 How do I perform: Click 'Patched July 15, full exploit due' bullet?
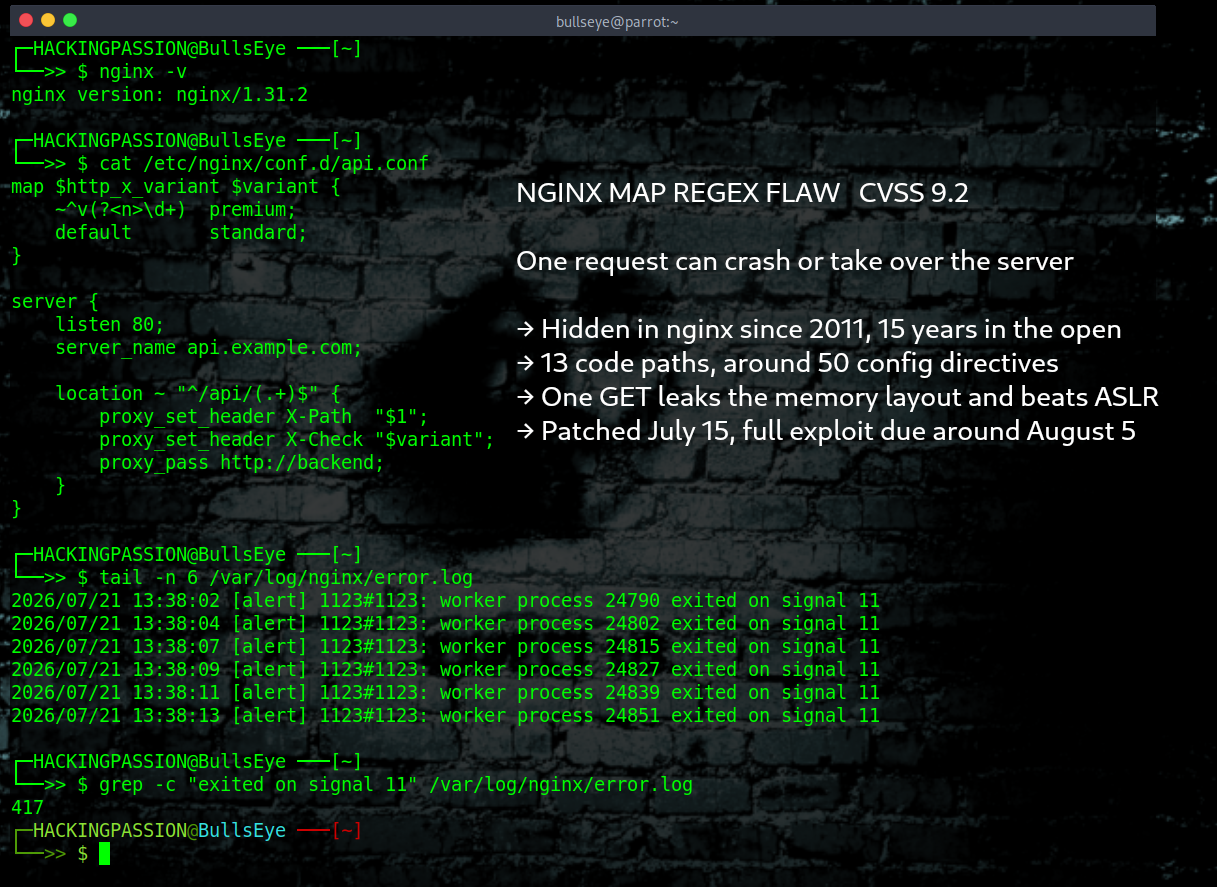click(826, 432)
